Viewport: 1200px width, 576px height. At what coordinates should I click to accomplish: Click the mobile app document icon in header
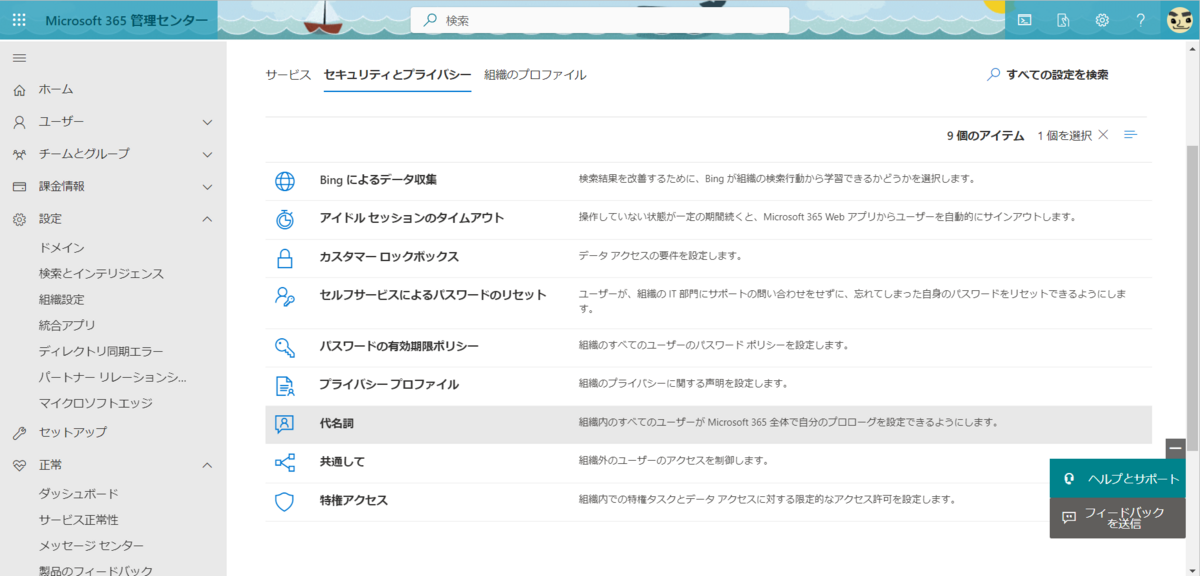coord(1064,20)
